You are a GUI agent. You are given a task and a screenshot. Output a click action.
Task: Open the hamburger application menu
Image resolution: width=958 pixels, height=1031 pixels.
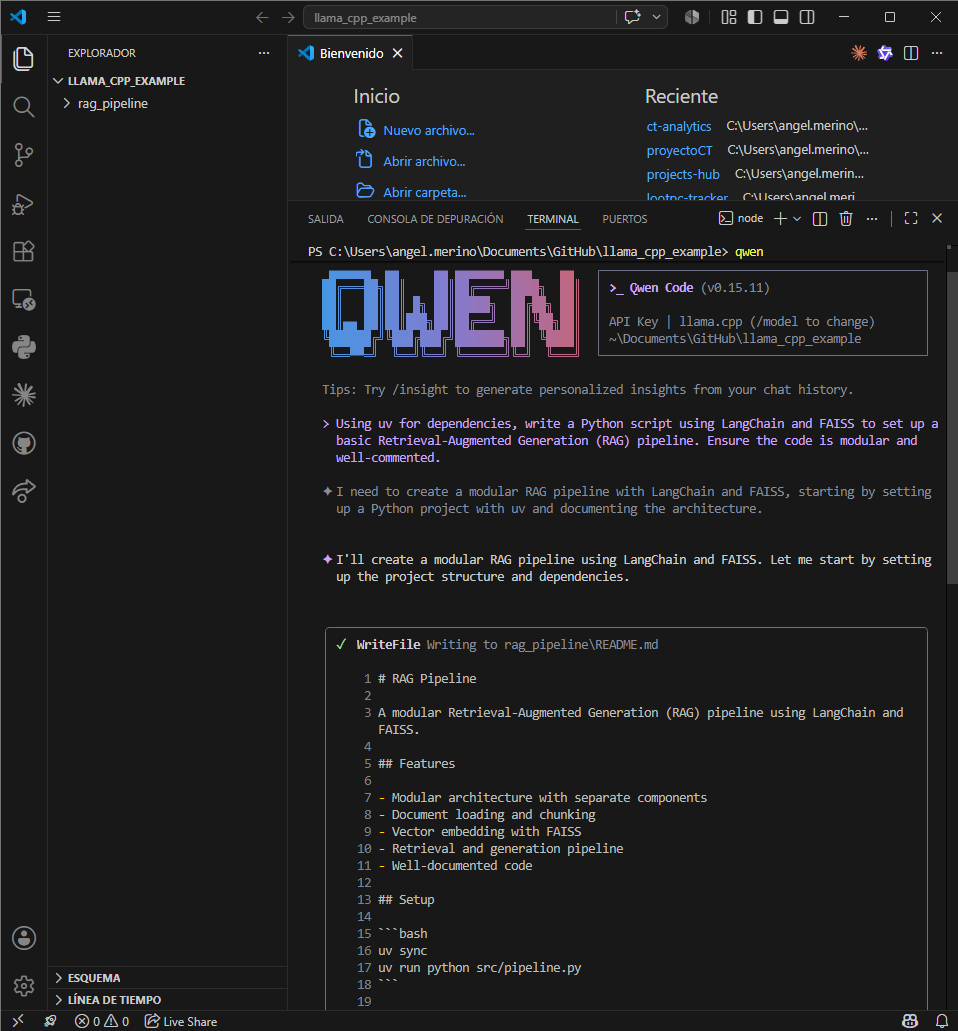pyautogui.click(x=54, y=17)
